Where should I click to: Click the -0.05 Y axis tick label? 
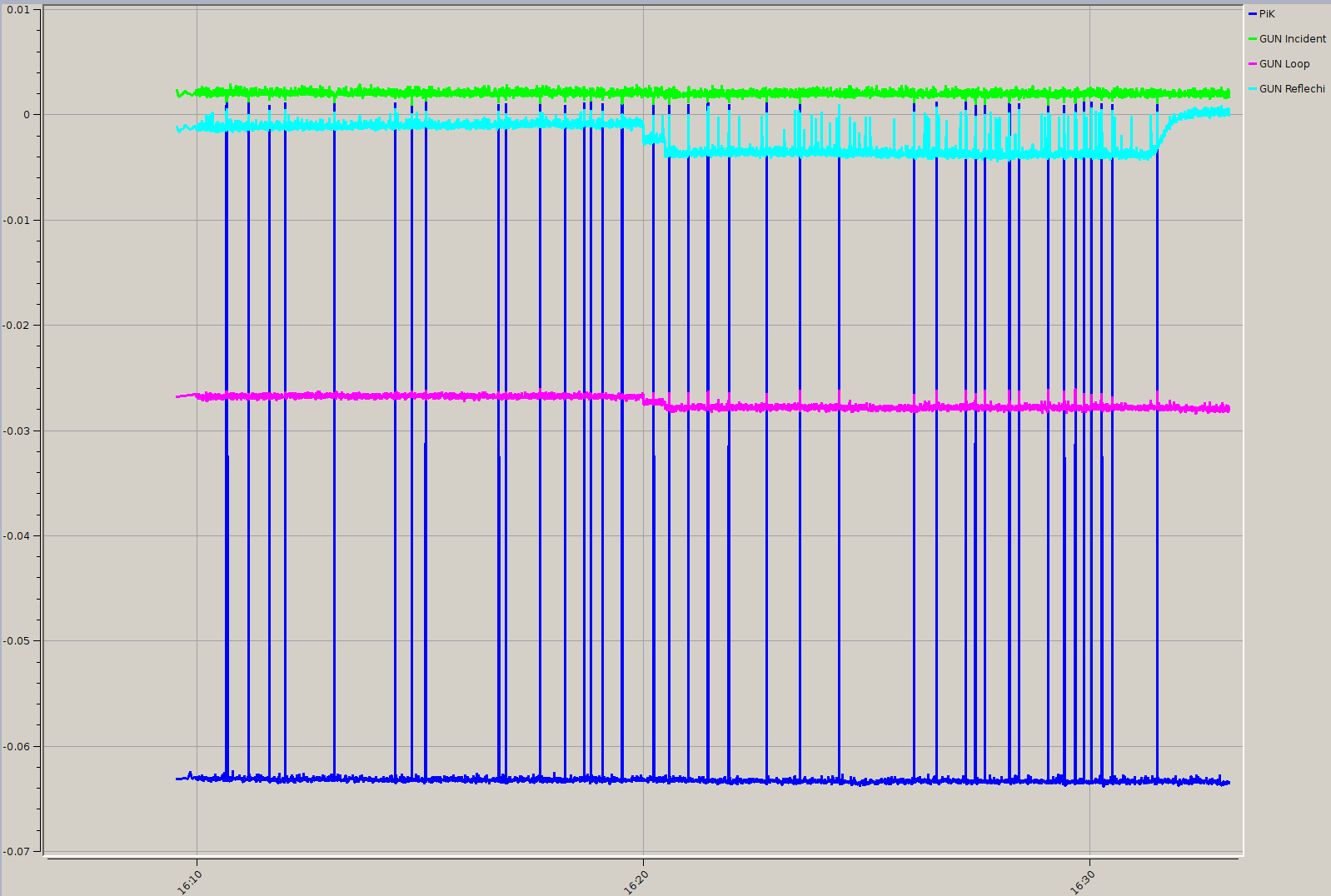pos(17,640)
